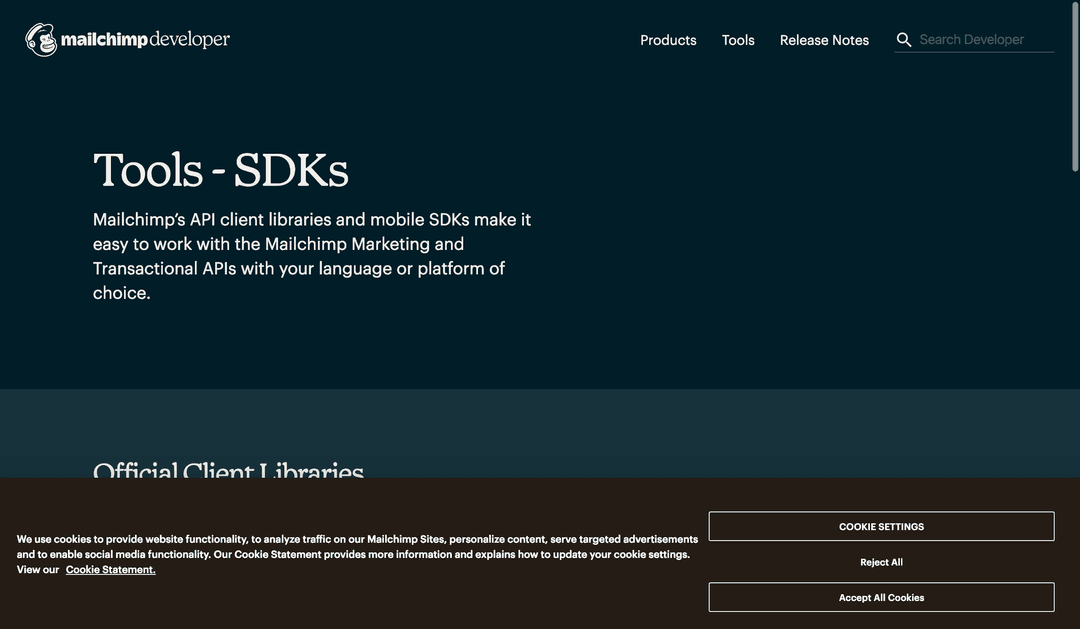The image size is (1080, 629).
Task: Select Products in the top navigation
Action: 668,40
